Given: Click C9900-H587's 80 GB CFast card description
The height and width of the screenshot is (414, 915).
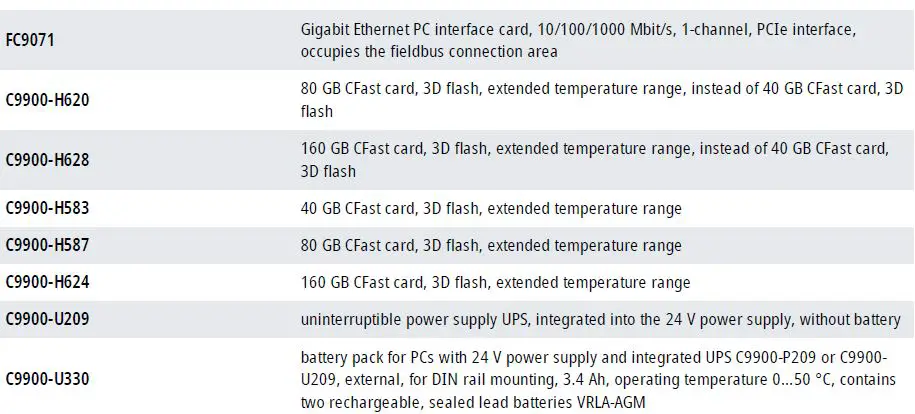Looking at the screenshot, I should pos(490,246).
